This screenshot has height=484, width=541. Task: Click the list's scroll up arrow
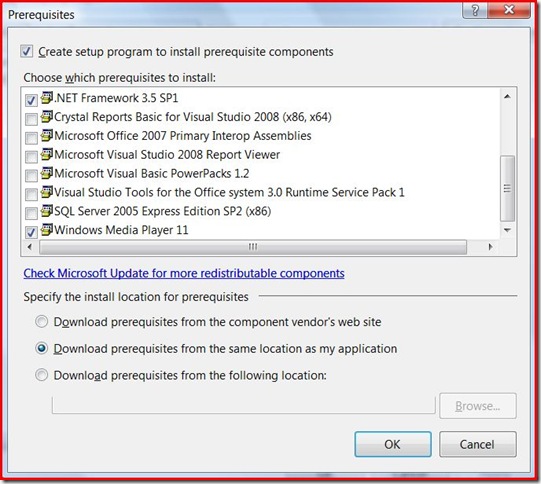pyautogui.click(x=507, y=97)
